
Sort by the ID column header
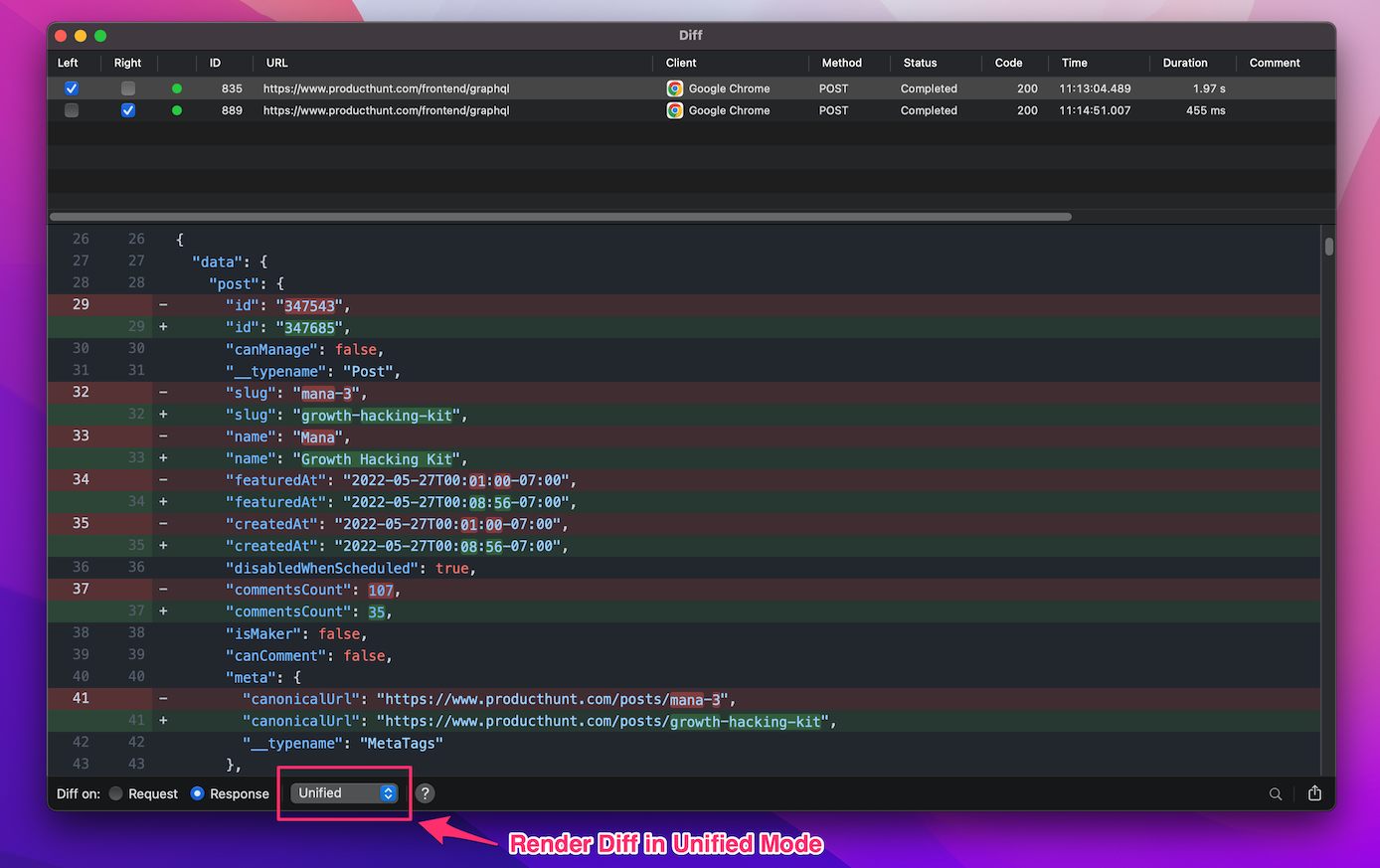215,63
